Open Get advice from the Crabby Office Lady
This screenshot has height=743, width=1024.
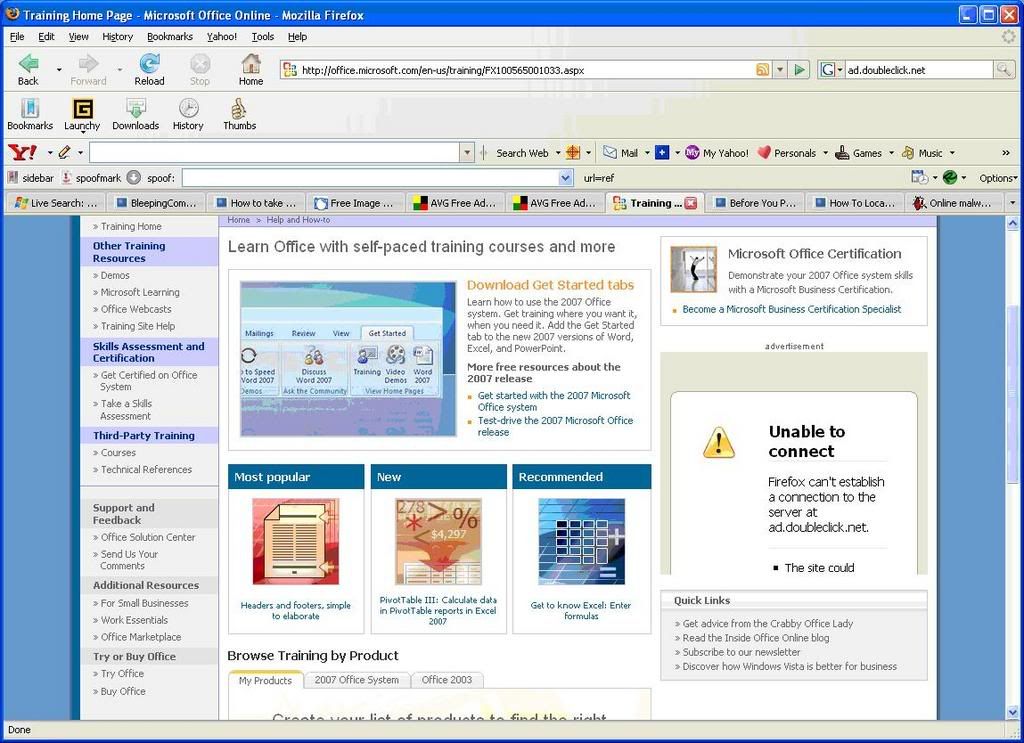[x=768, y=624]
